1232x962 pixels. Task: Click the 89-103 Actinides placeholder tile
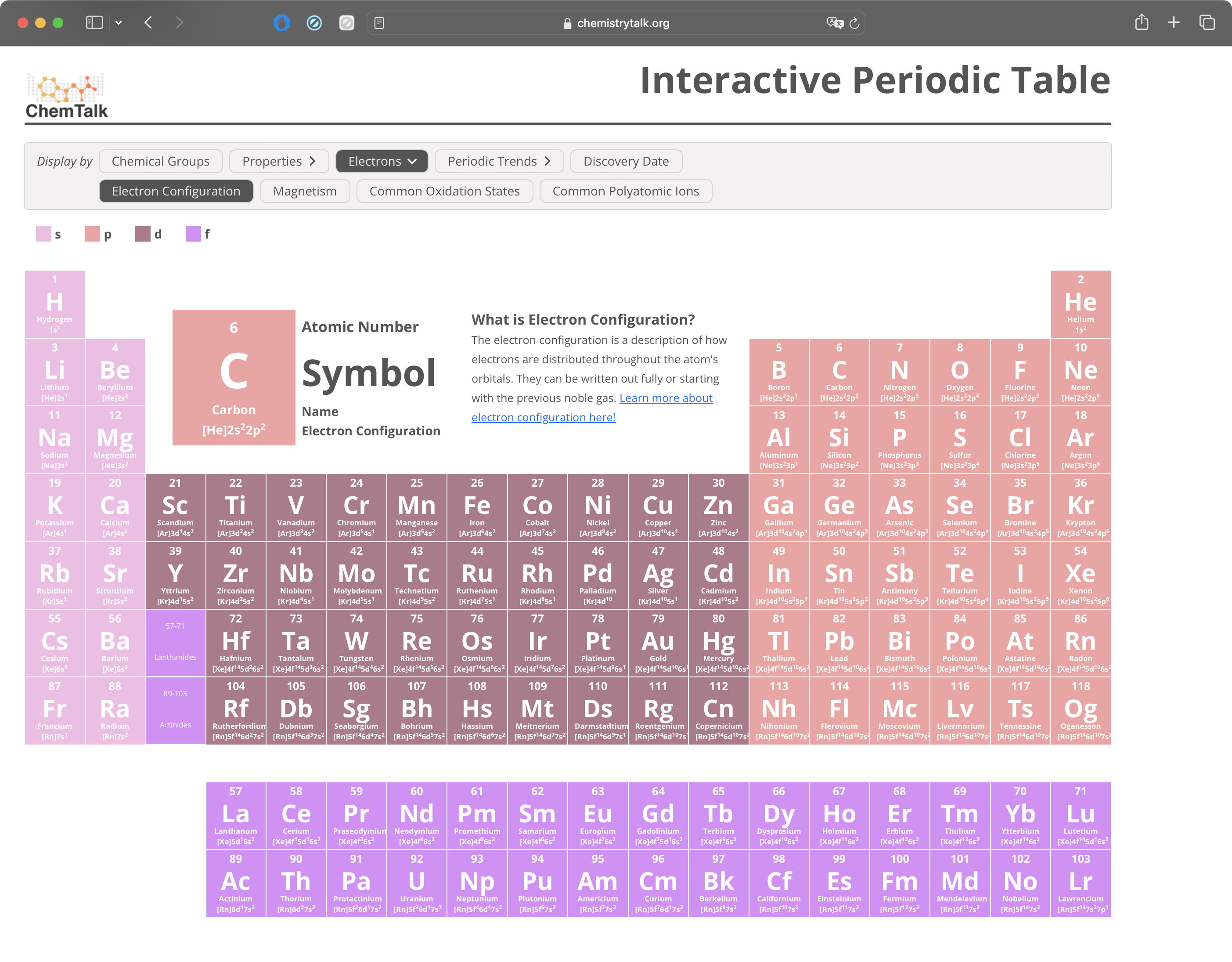pyautogui.click(x=176, y=710)
